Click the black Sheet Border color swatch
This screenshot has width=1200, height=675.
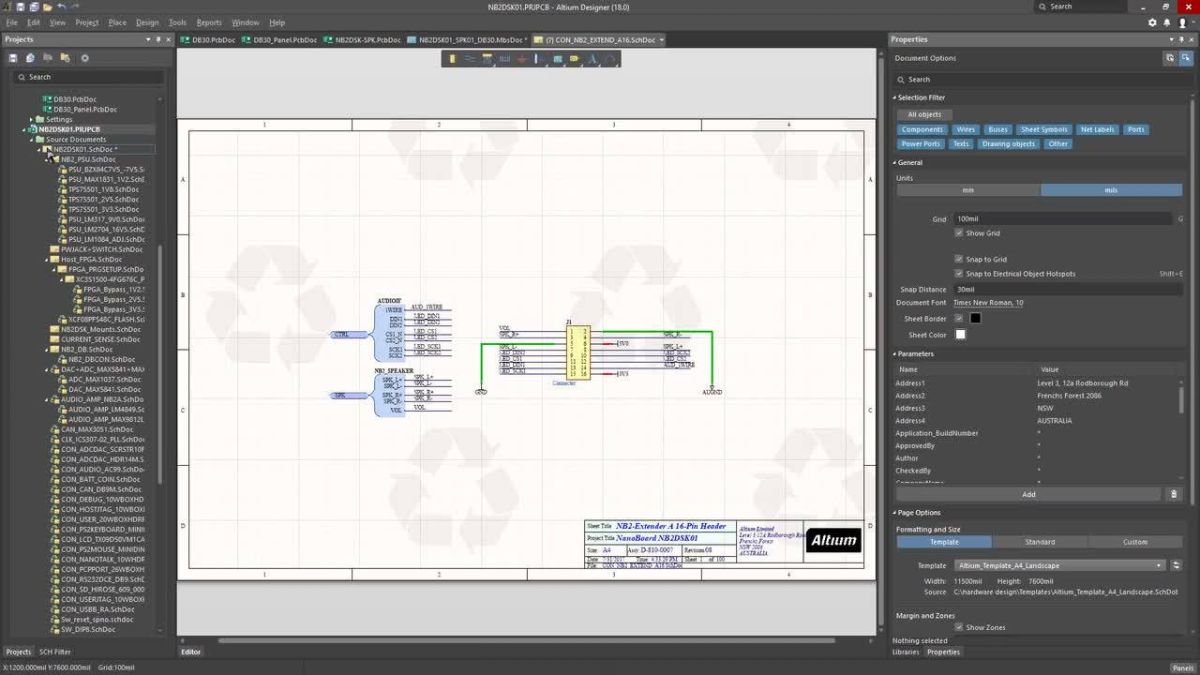pyautogui.click(x=975, y=318)
